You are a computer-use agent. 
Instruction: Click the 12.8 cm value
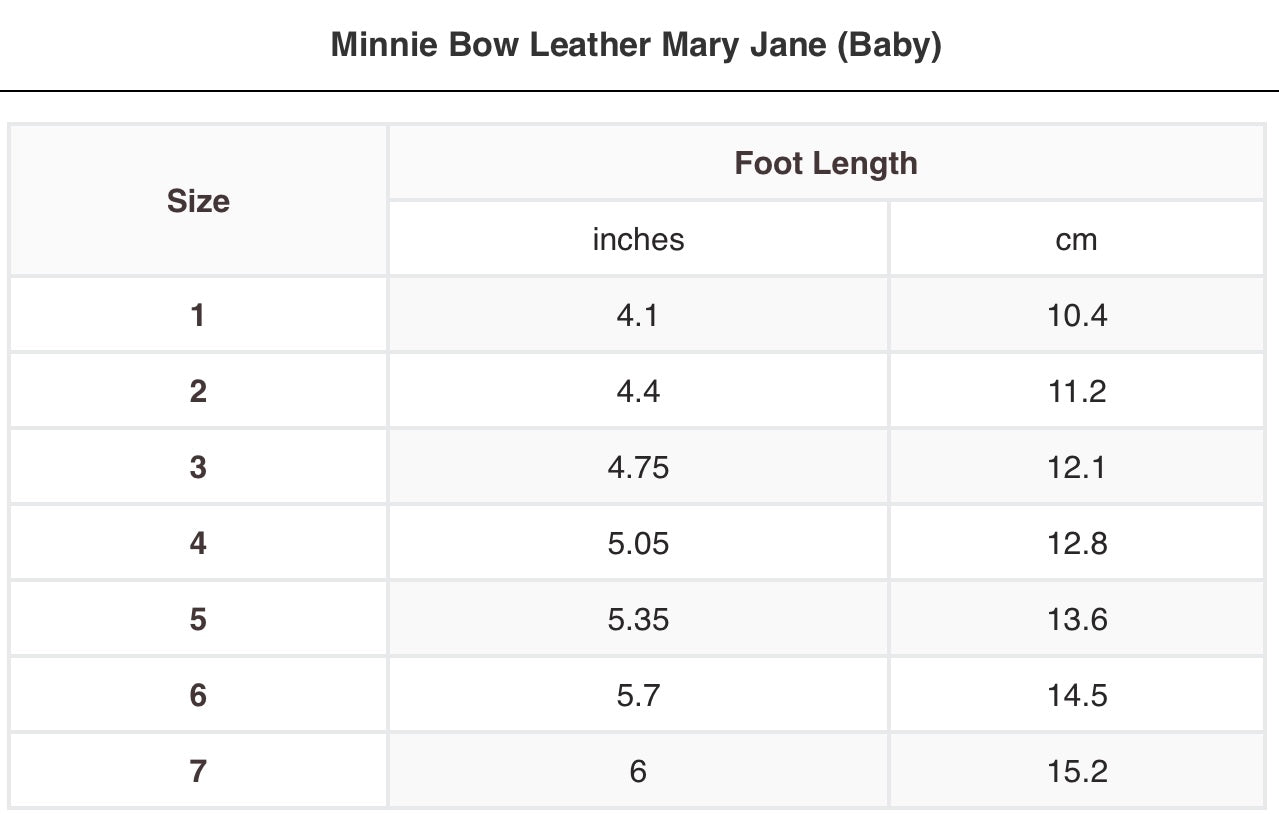(x=1077, y=543)
